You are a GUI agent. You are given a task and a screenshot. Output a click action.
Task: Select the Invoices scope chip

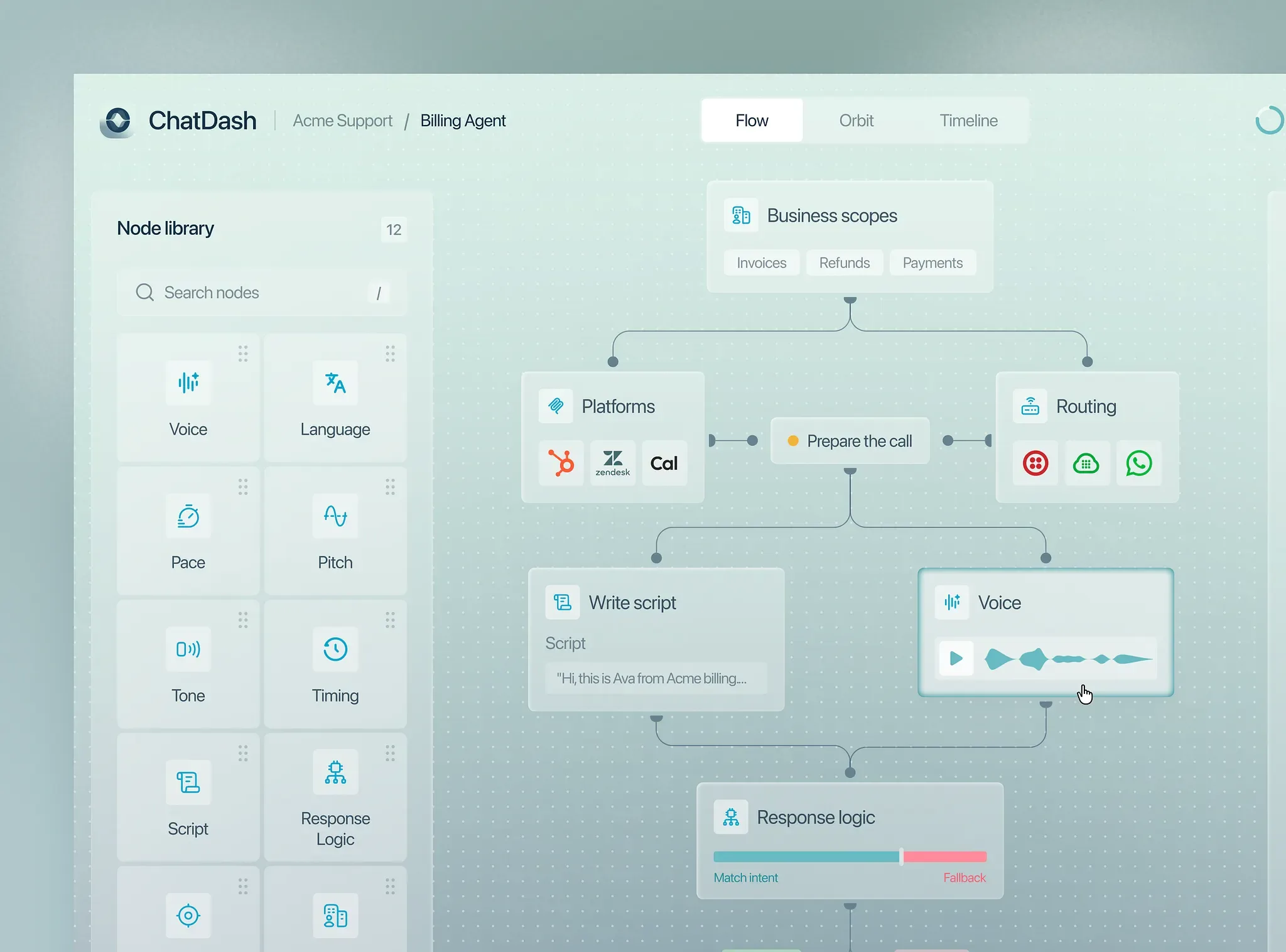tap(762, 262)
